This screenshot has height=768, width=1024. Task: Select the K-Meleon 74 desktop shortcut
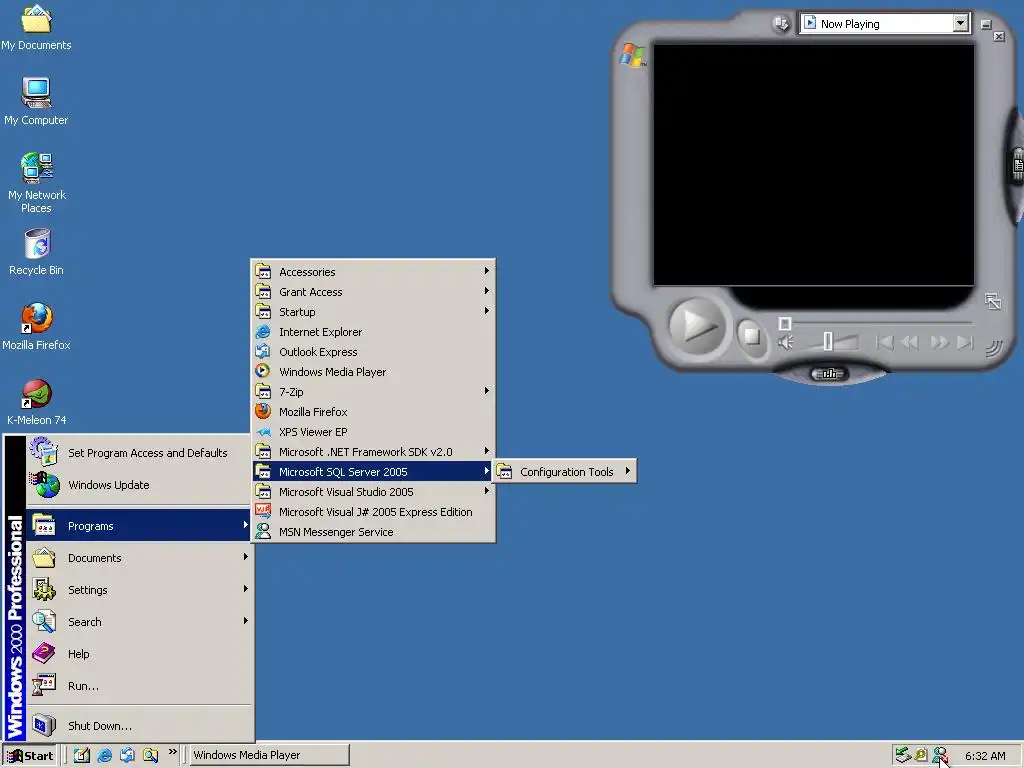[x=36, y=402]
